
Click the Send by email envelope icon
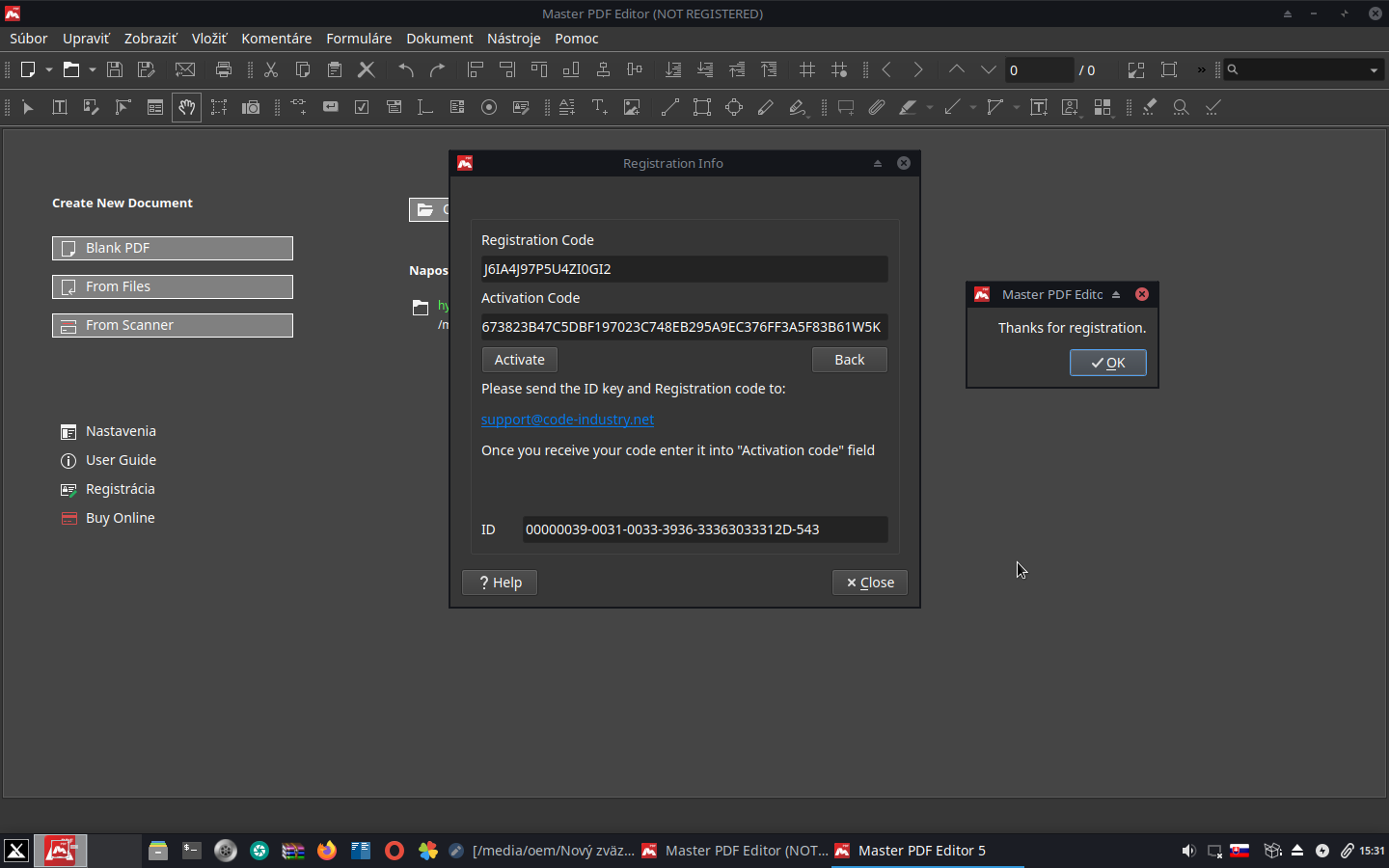point(185,69)
